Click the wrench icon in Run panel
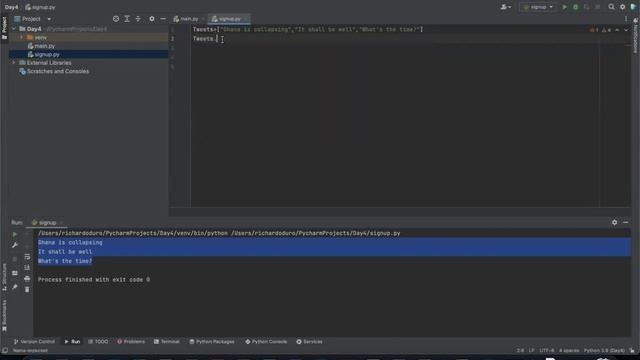 [x=15, y=245]
